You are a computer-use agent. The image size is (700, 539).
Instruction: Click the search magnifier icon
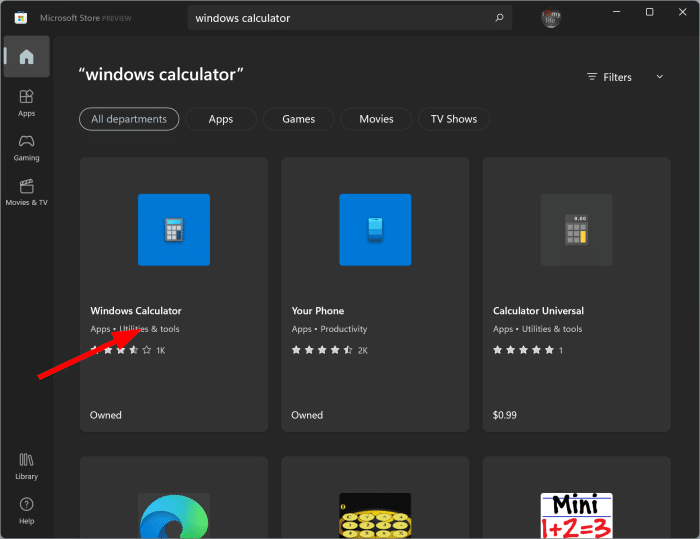coord(499,18)
